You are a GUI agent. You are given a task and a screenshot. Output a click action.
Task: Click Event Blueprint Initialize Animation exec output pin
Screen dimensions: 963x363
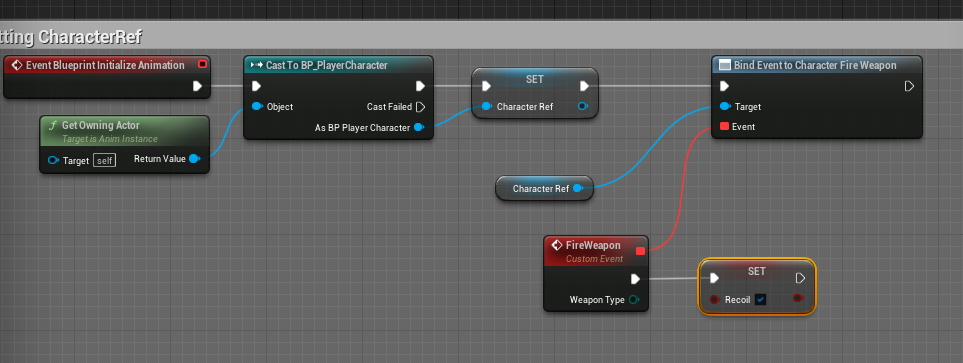[197, 86]
